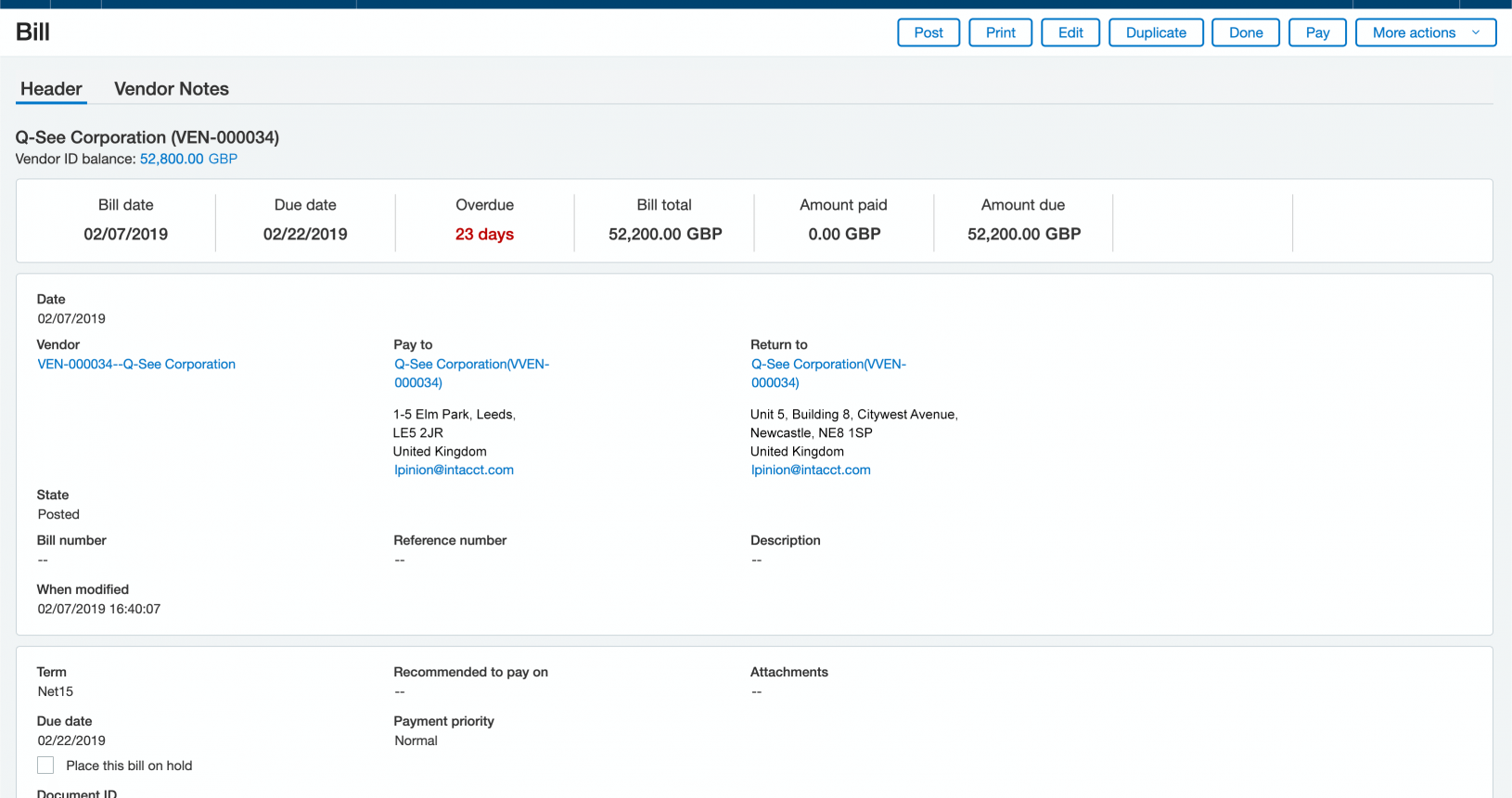Select the Return to address Newcastle, NE8 1SP
1512x798 pixels.
pos(812,432)
